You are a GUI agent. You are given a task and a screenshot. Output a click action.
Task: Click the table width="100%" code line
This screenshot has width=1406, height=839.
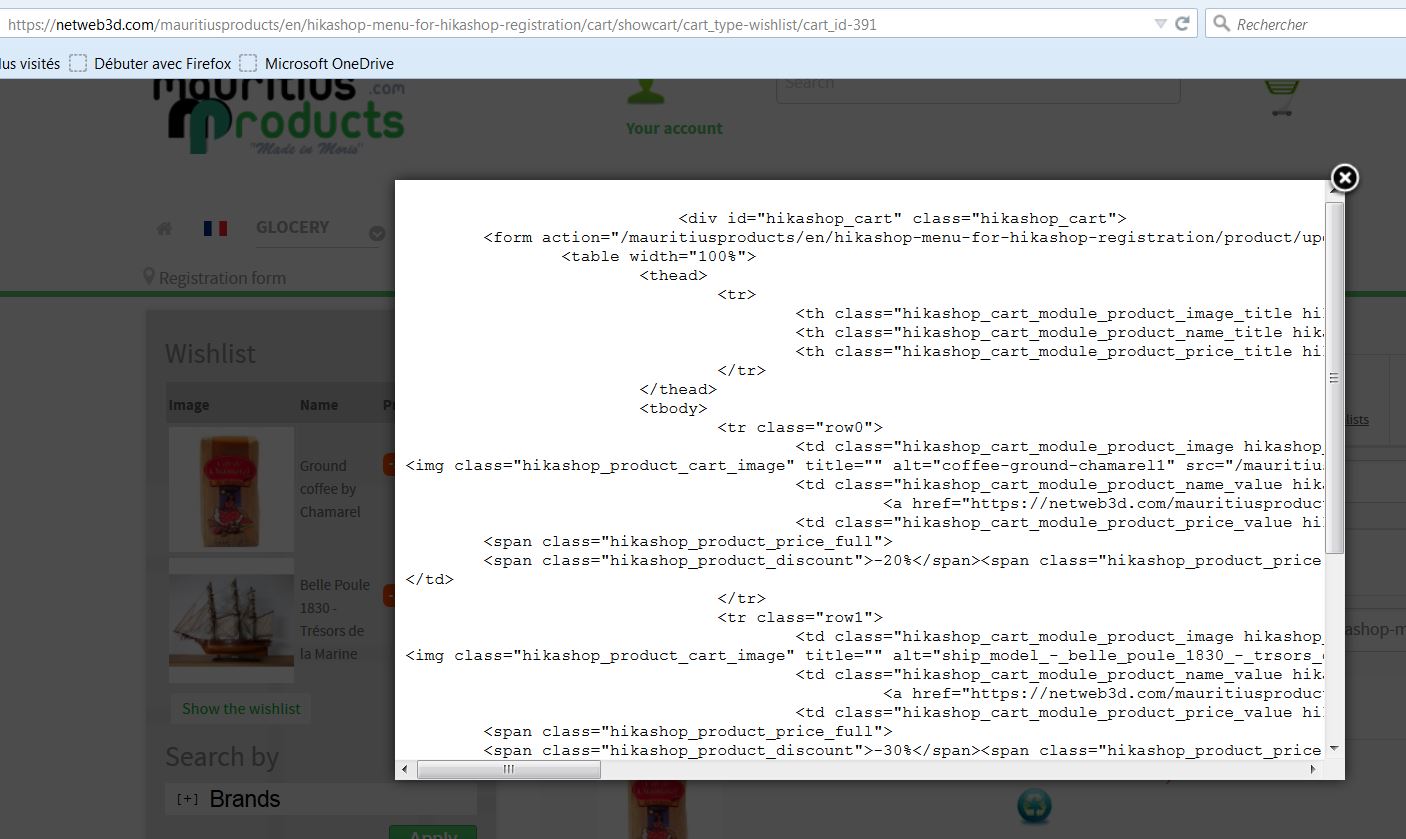coord(659,256)
